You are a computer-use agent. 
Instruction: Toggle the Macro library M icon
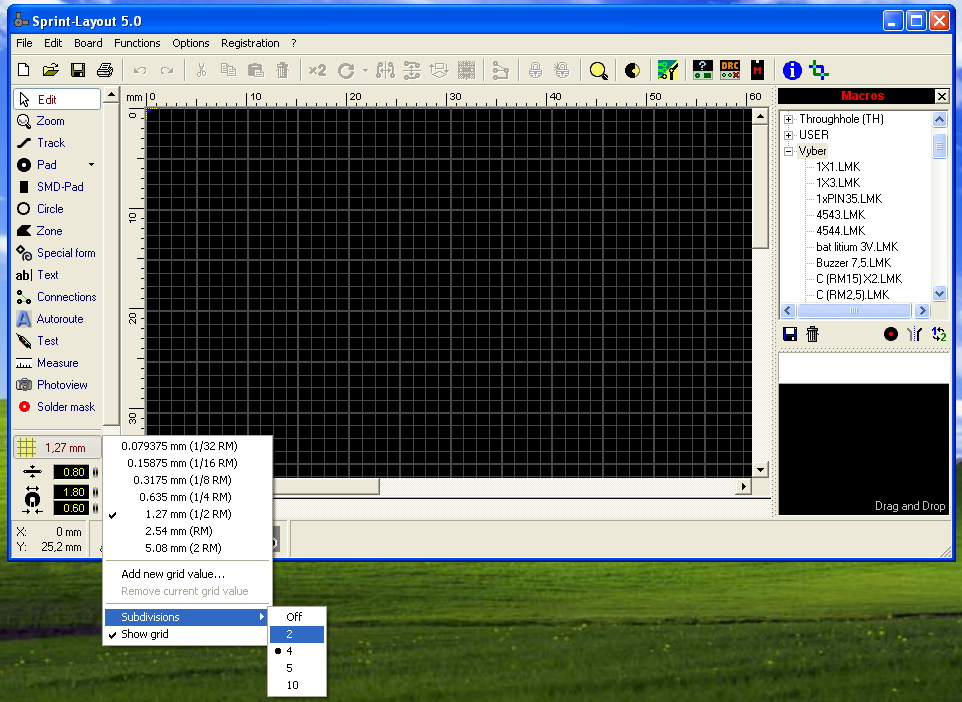(757, 70)
